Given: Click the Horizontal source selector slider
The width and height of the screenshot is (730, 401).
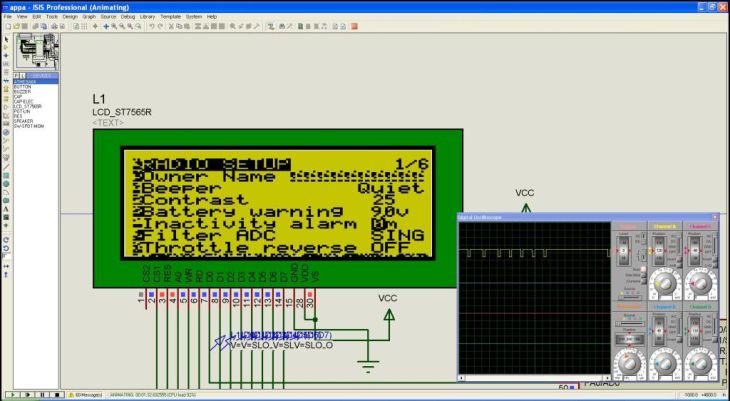Looking at the screenshot, I should click(630, 323).
